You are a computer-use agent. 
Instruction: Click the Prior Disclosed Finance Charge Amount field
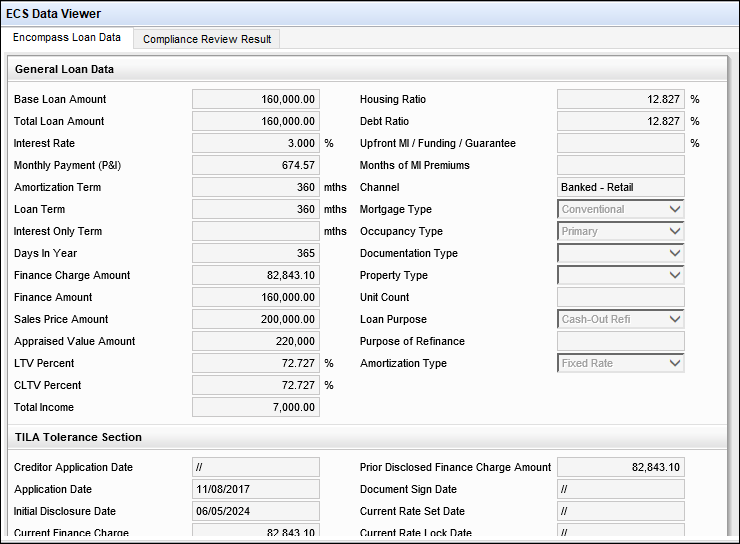pyautogui.click(x=621, y=467)
